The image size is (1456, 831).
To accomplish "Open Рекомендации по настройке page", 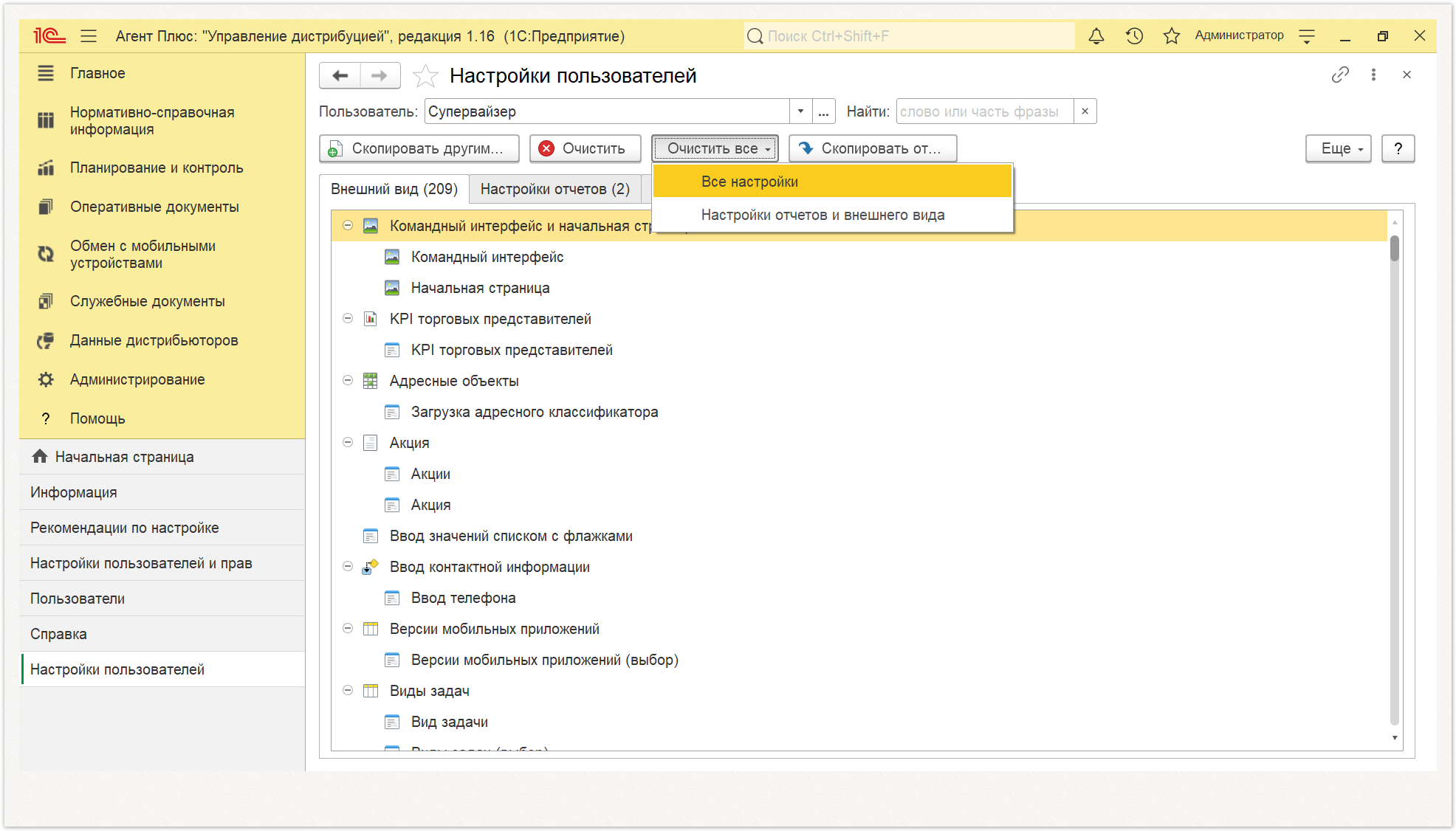I will (x=162, y=528).
